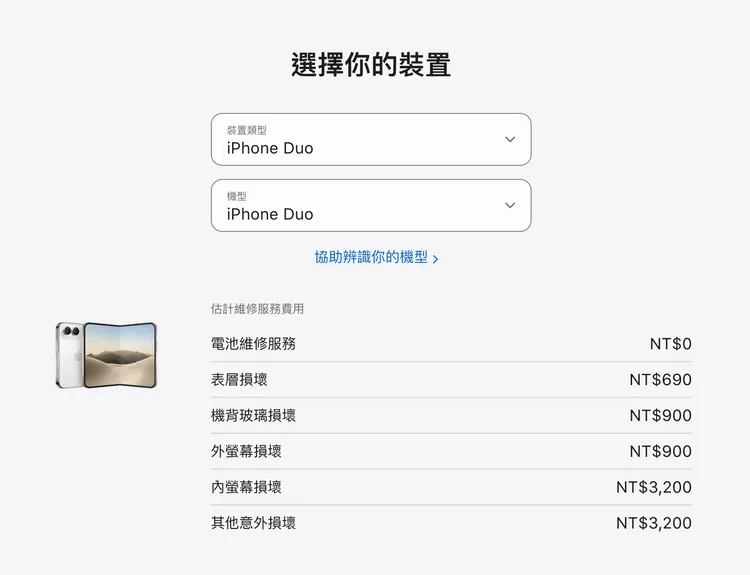750x575 pixels.
Task: Open the 機型 model dropdown
Action: point(371,205)
